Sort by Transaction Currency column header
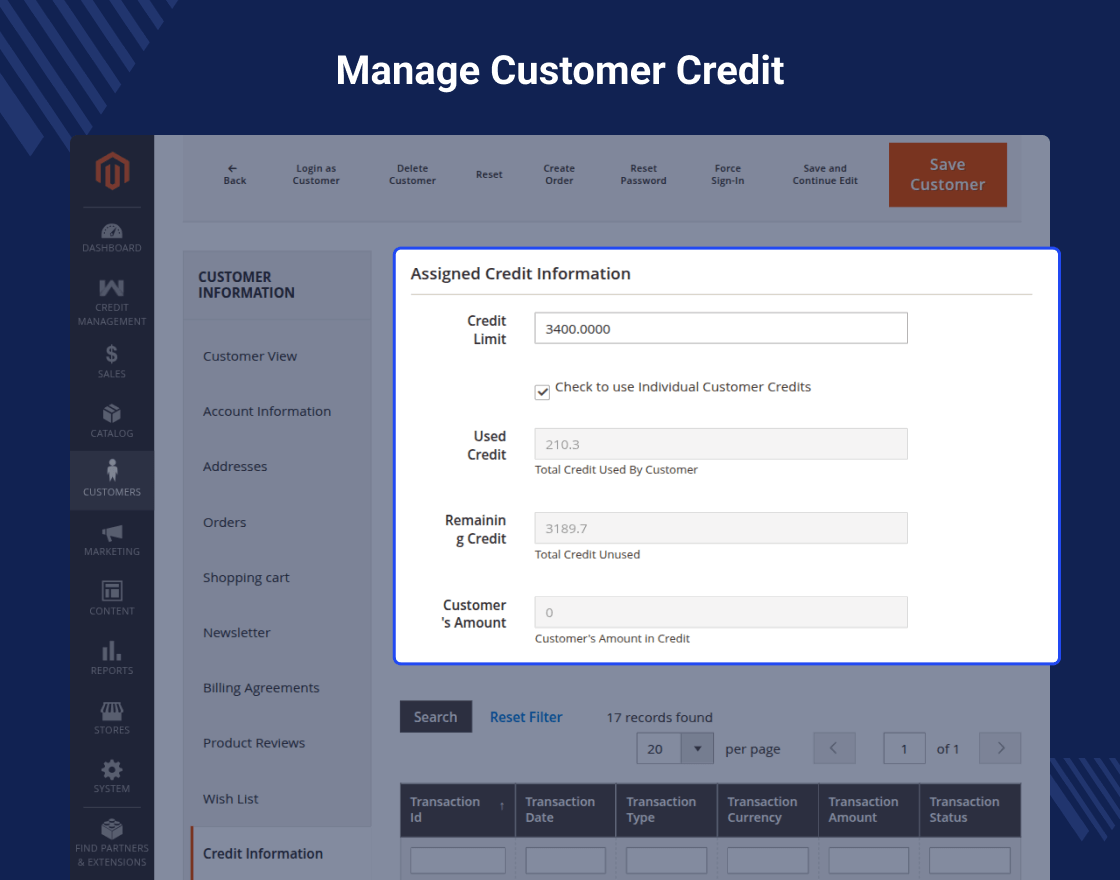The height and width of the screenshot is (880, 1120). (768, 810)
